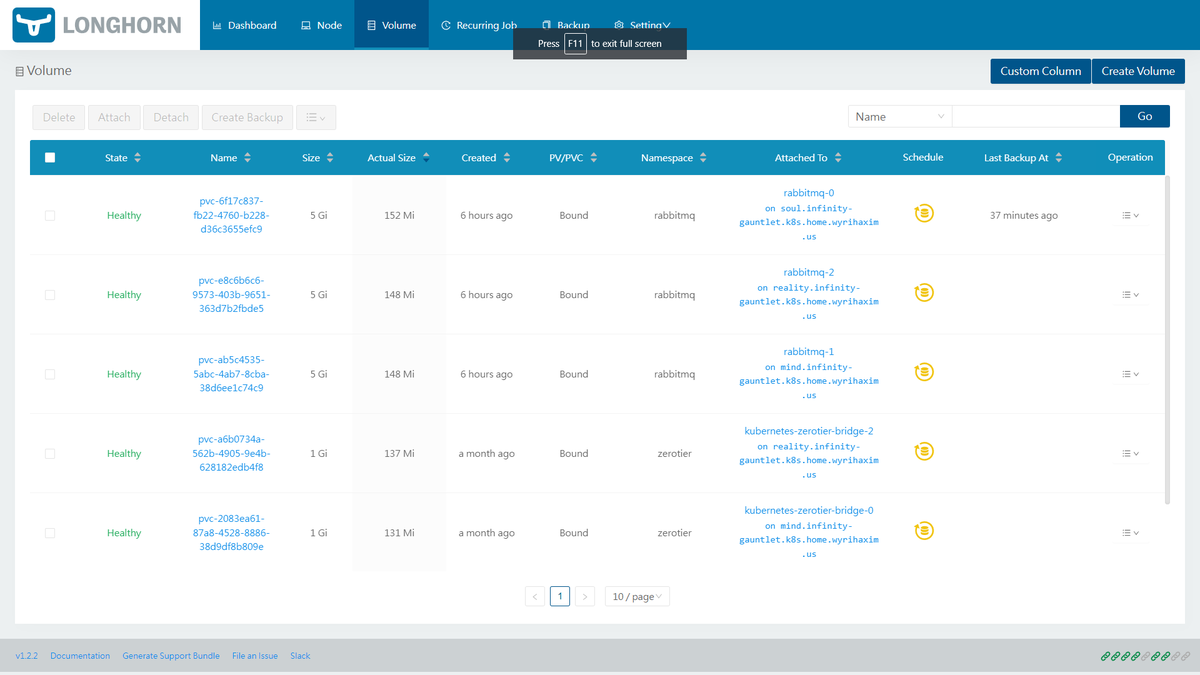Click the Go search button
This screenshot has height=675, width=1200.
pos(1145,117)
